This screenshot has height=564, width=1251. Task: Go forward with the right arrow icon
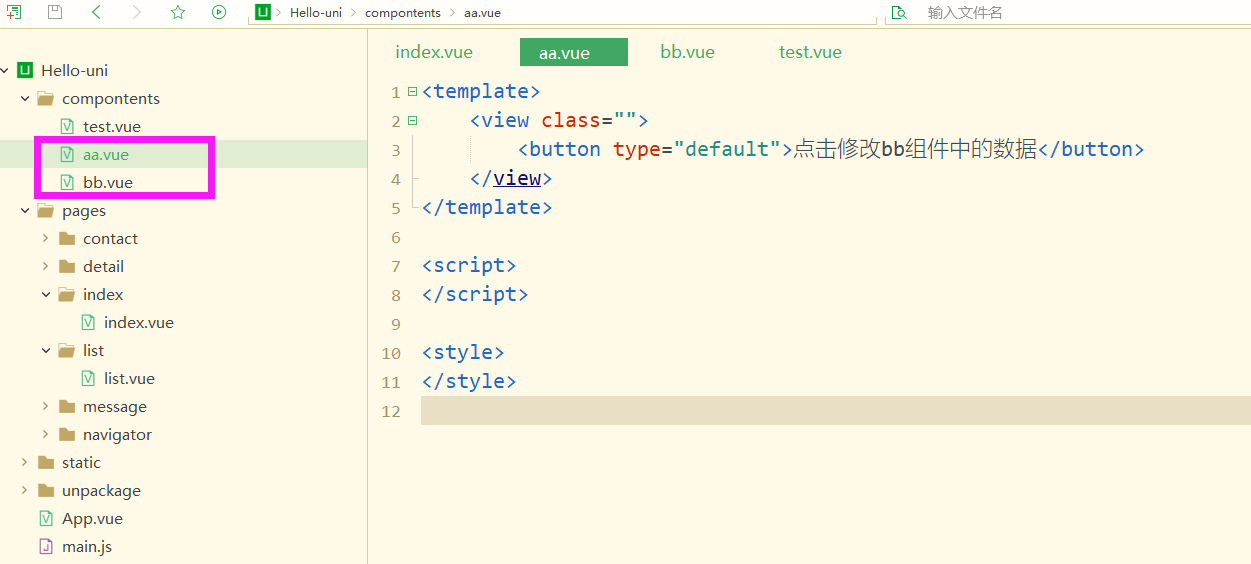(x=137, y=12)
